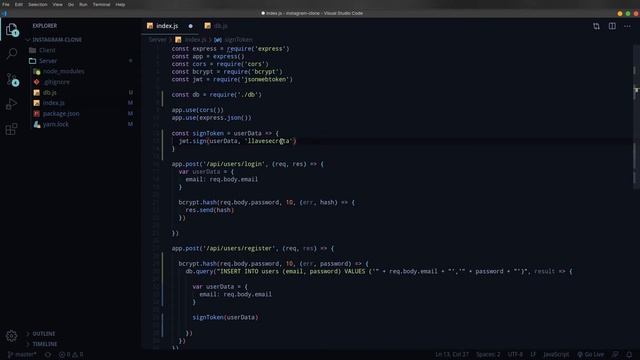Open db.js in the explorer tree
Viewport: 640px width, 360px height.
tap(49, 93)
